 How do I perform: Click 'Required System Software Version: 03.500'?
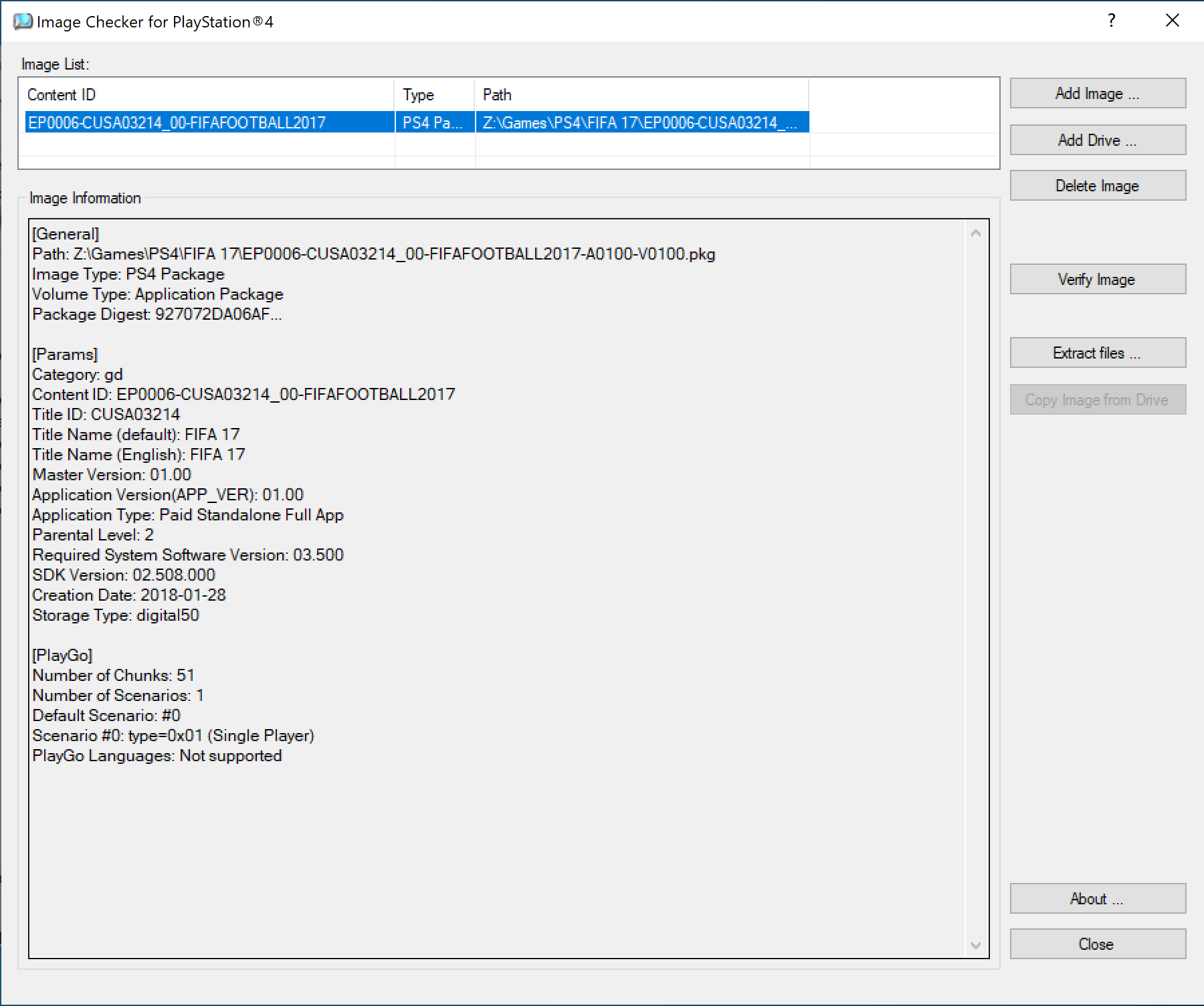click(x=188, y=555)
